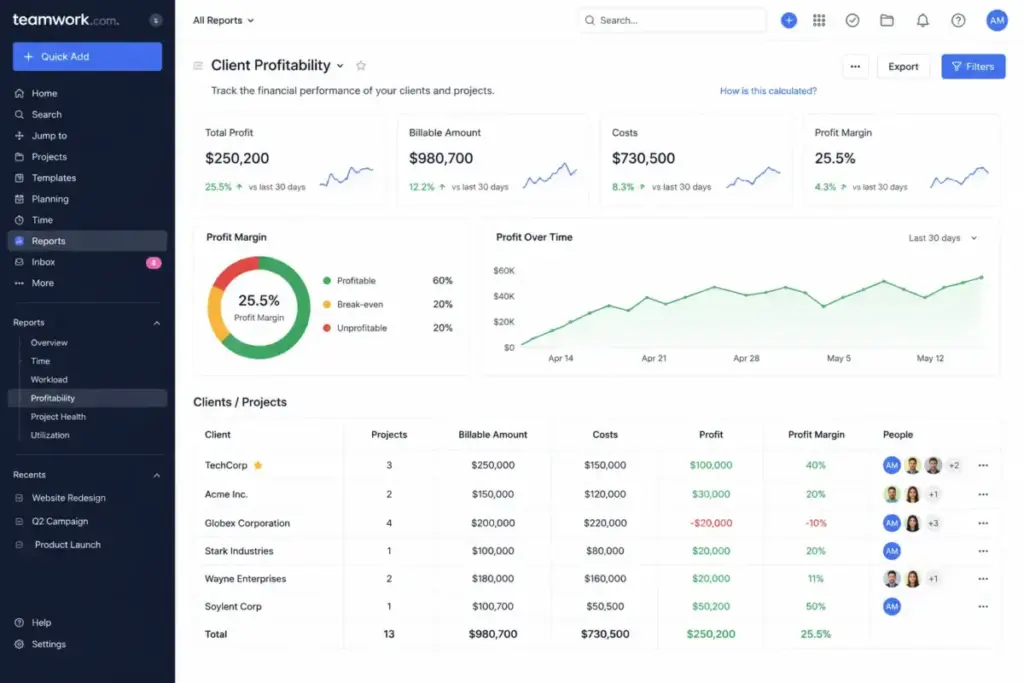1024x683 pixels.
Task: Open the AM user avatar menu in header
Action: tap(997, 20)
